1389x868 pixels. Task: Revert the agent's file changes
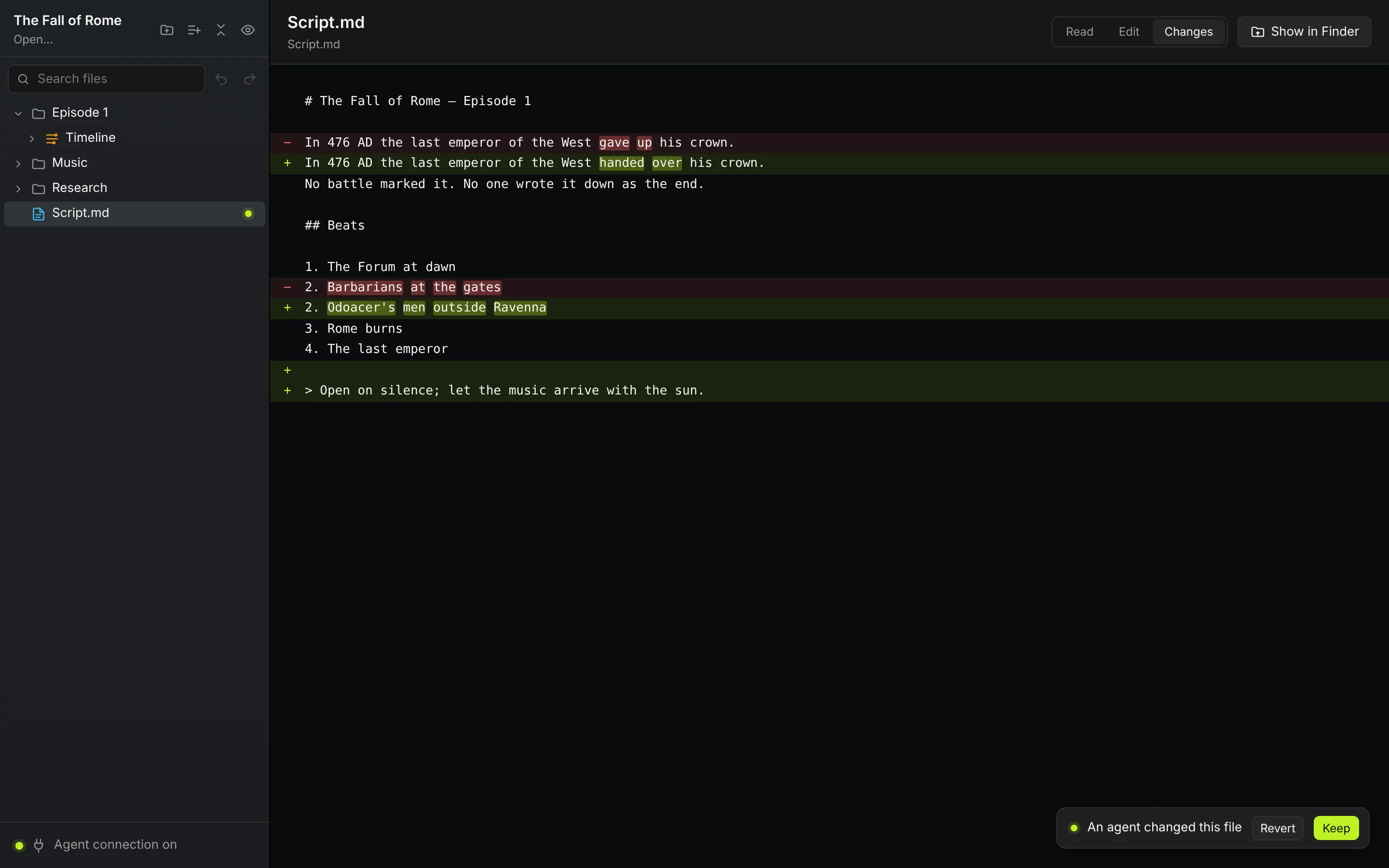[x=1278, y=828]
